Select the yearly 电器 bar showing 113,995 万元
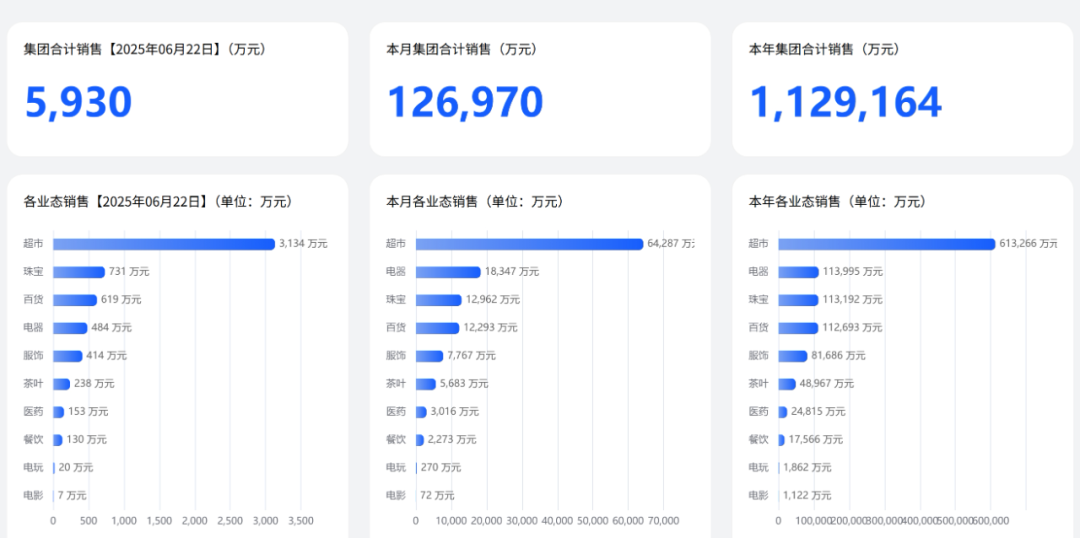 click(798, 272)
